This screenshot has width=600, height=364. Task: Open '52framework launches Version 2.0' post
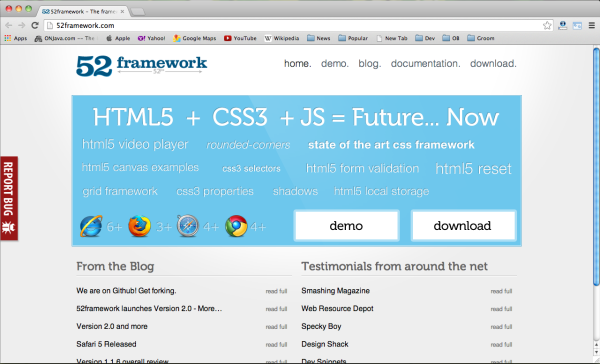(149, 309)
